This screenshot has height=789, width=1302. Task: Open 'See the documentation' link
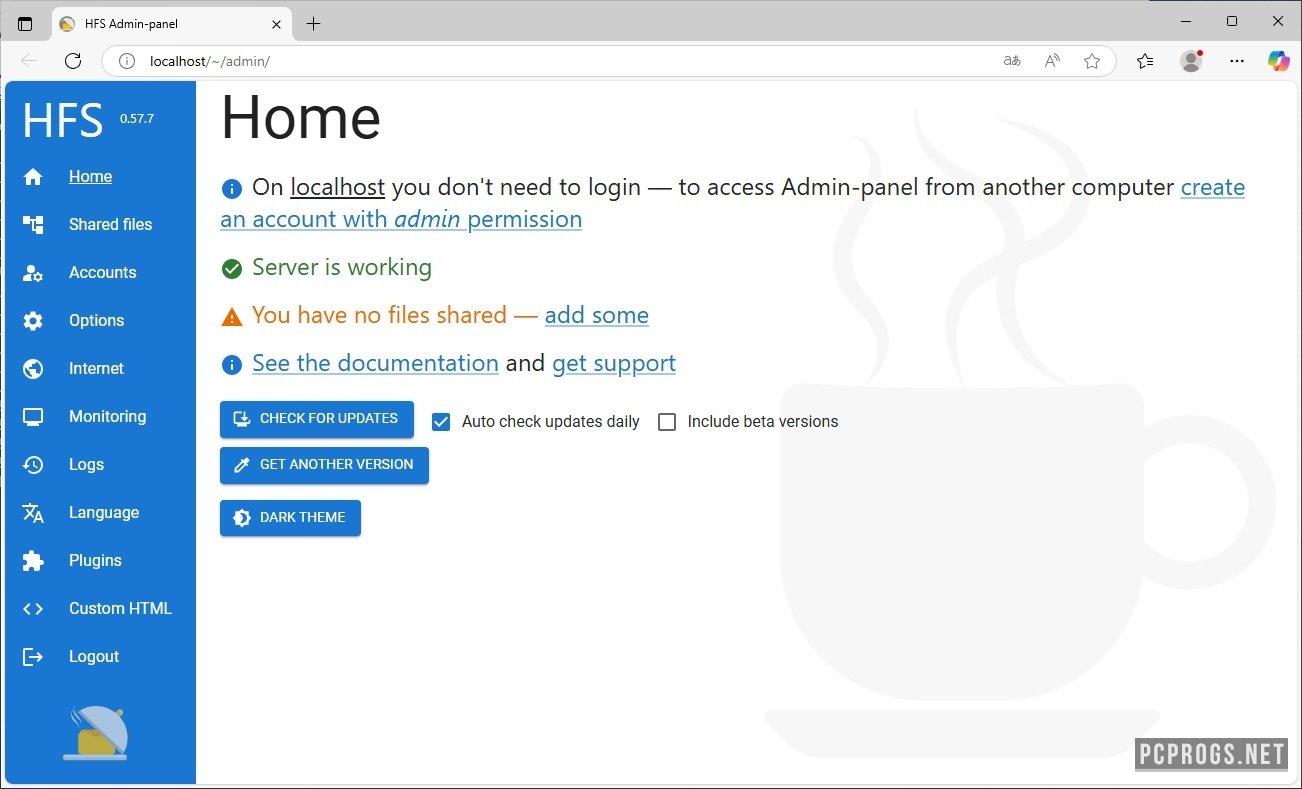[x=375, y=364]
